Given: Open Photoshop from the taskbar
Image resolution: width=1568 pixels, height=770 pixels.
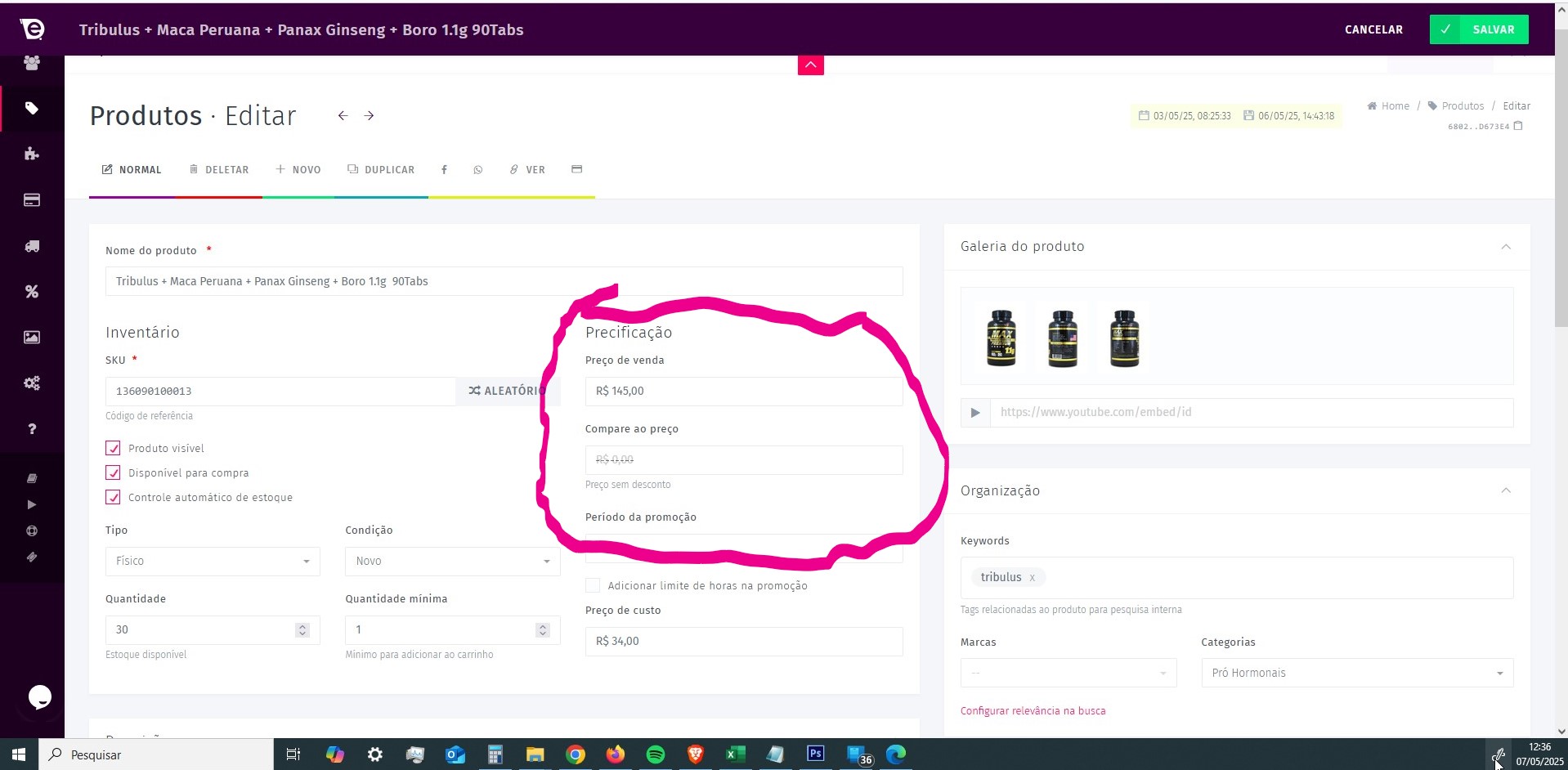Looking at the screenshot, I should (816, 754).
